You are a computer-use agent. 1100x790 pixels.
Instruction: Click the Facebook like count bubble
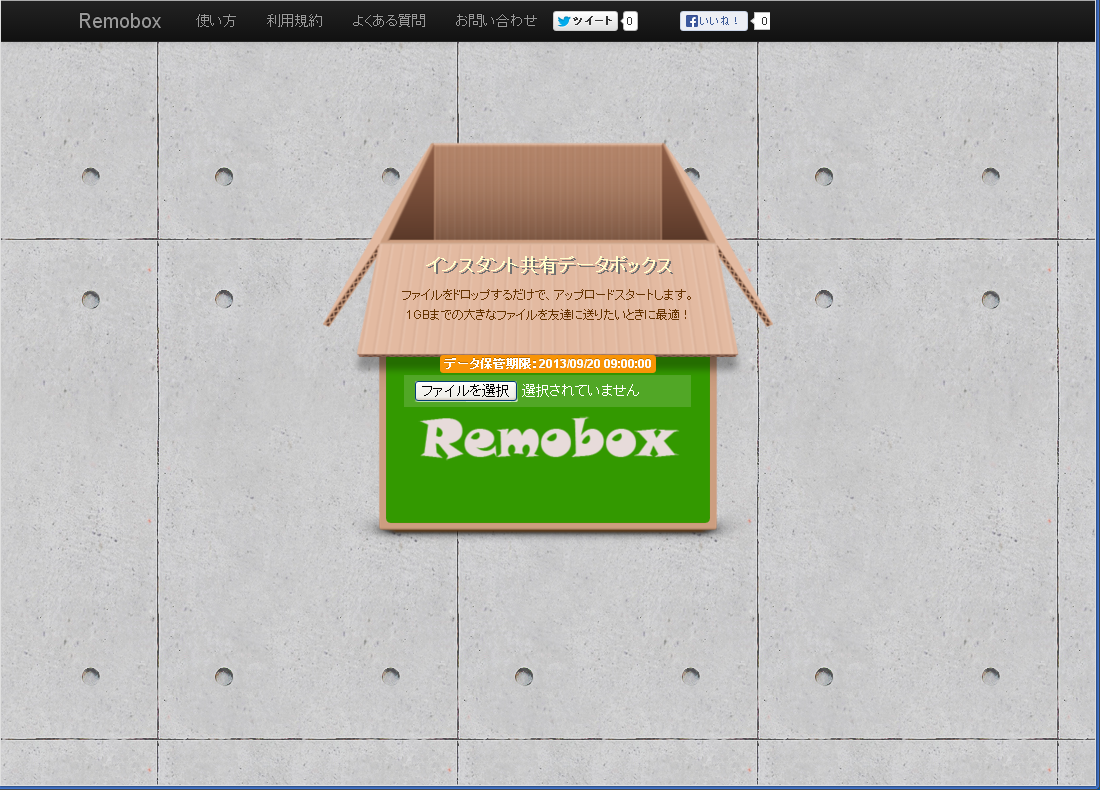762,21
